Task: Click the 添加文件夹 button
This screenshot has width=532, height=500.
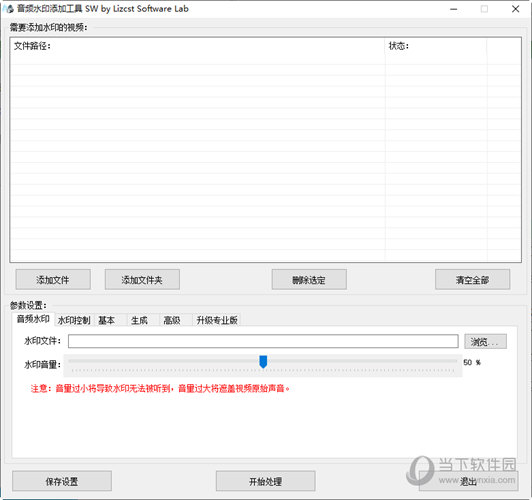Action: tap(142, 280)
